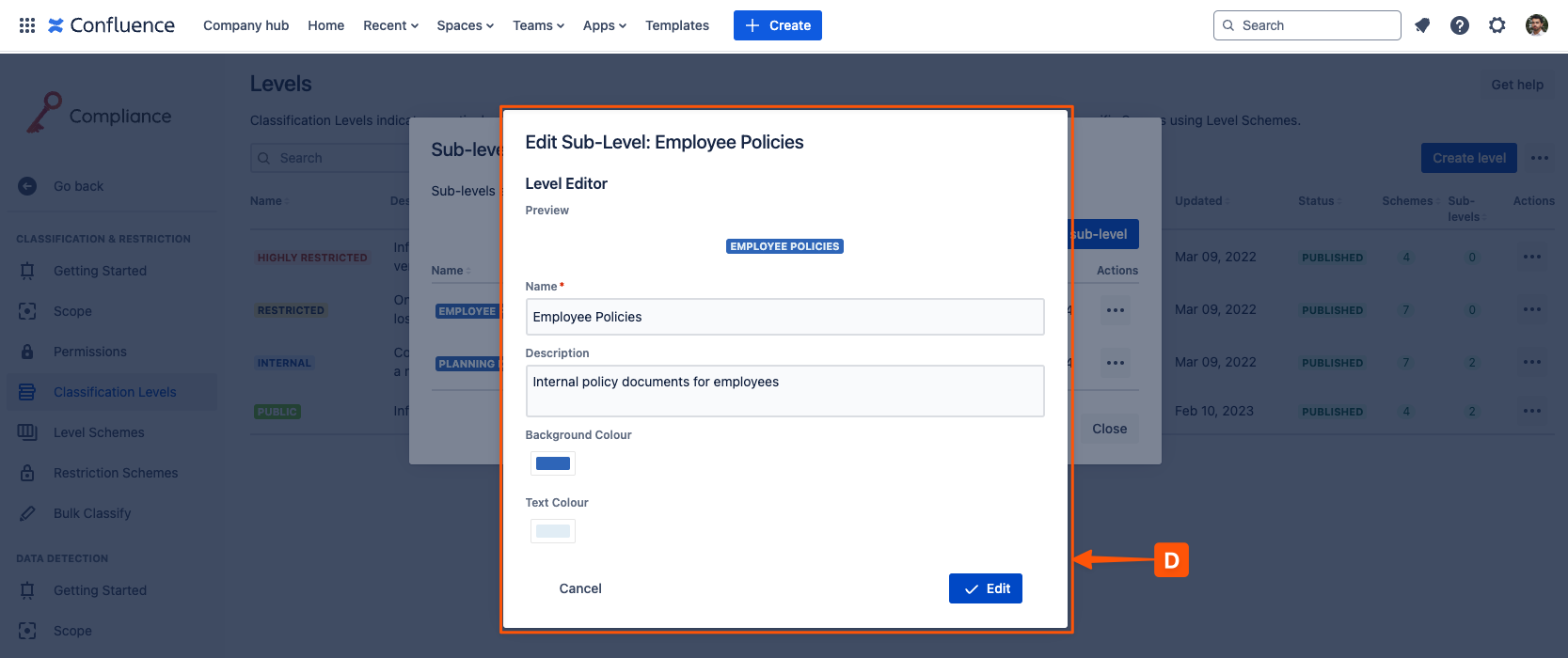The height and width of the screenshot is (658, 1568).
Task: Open Templates in the top navigation
Action: (x=677, y=25)
